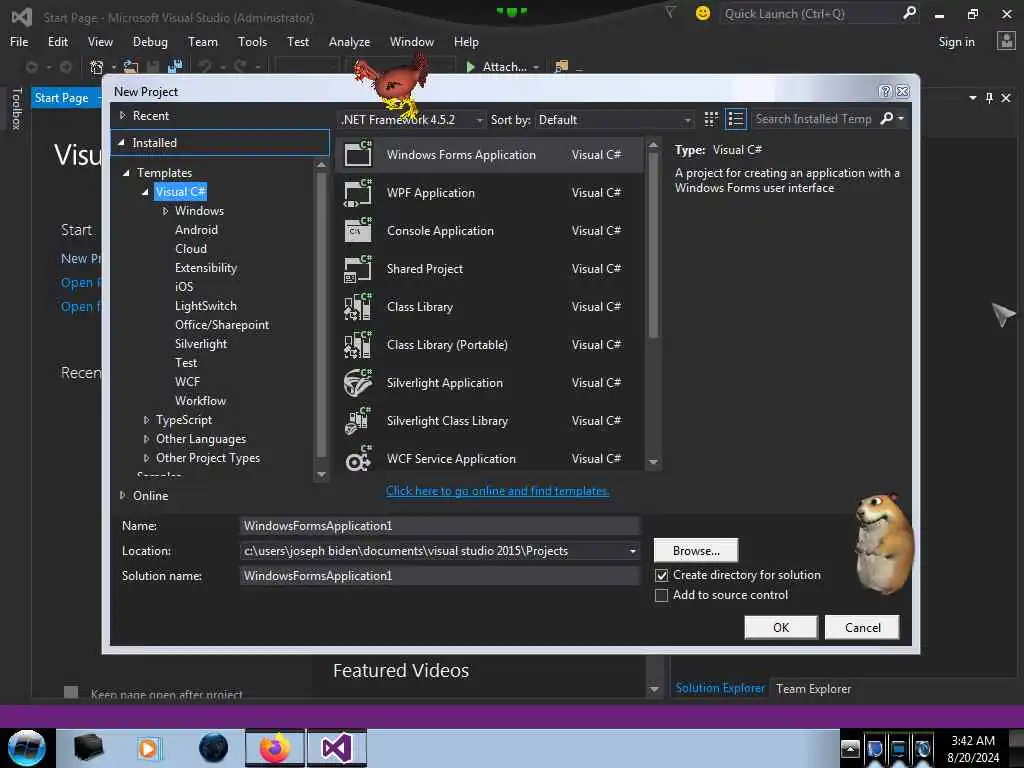
Task: Select the Console Application template icon
Action: coord(358,231)
